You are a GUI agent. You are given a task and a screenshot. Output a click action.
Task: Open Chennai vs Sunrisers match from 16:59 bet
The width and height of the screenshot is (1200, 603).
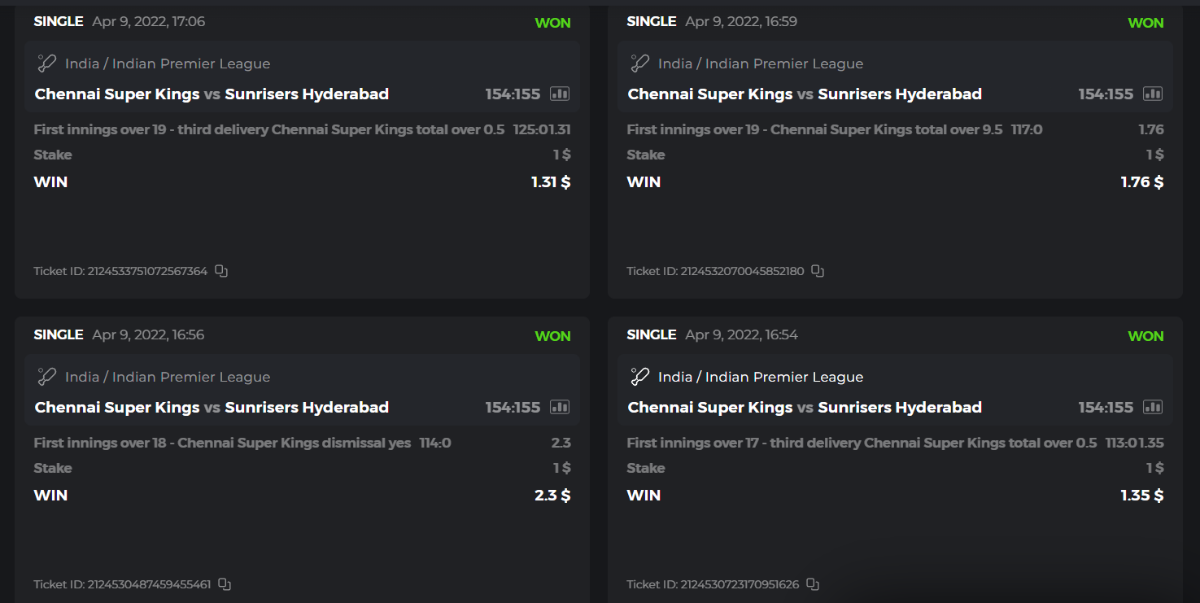(x=805, y=94)
